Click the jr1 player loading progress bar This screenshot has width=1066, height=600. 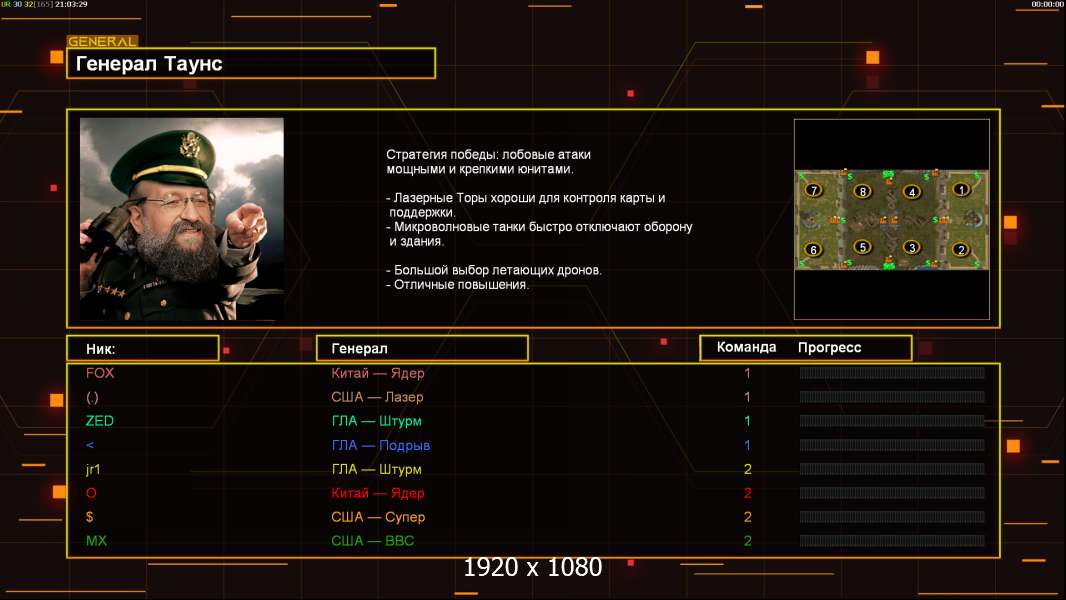pyautogui.click(x=892, y=469)
